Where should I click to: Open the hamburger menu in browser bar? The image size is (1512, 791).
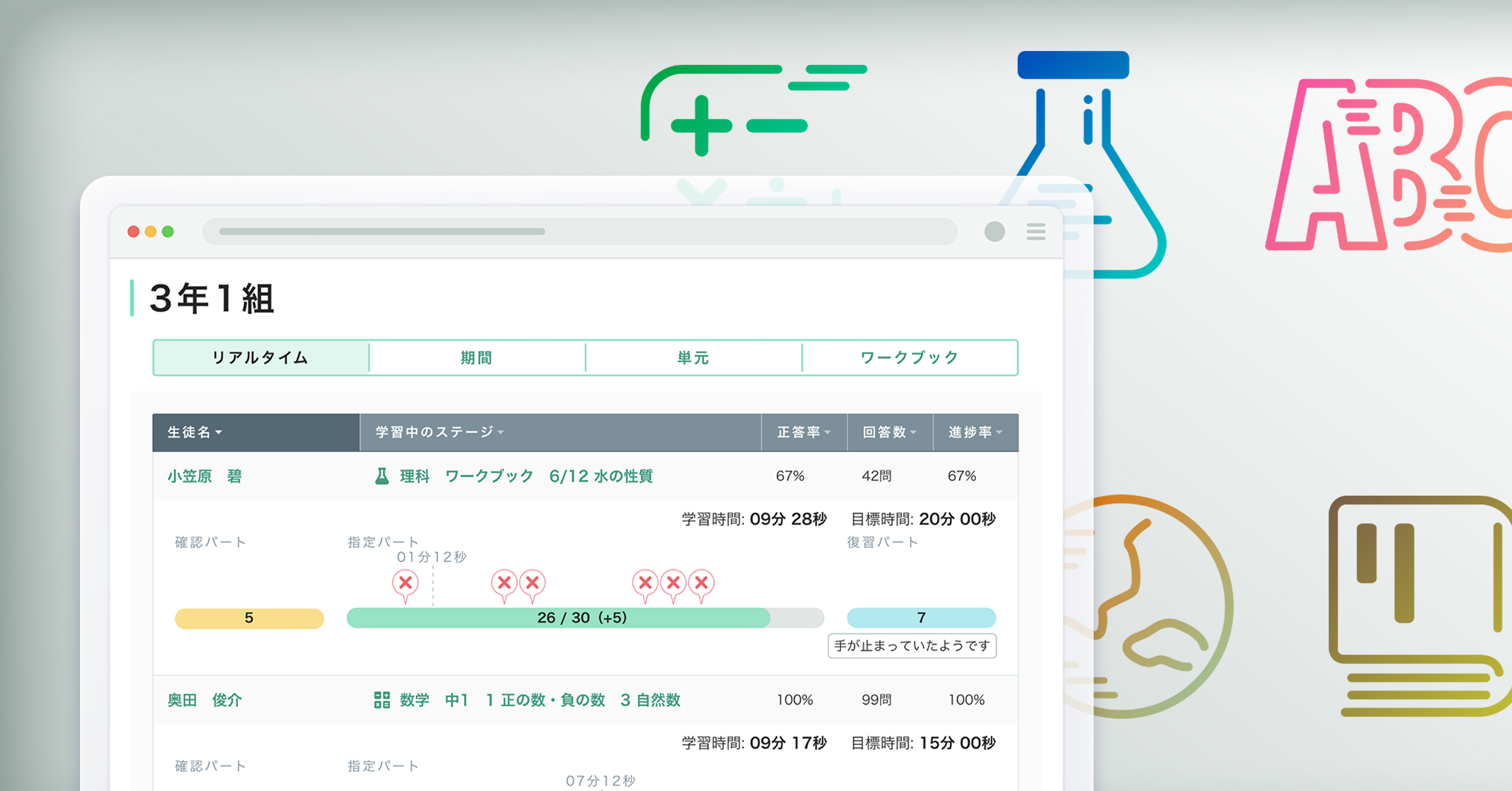click(1036, 232)
